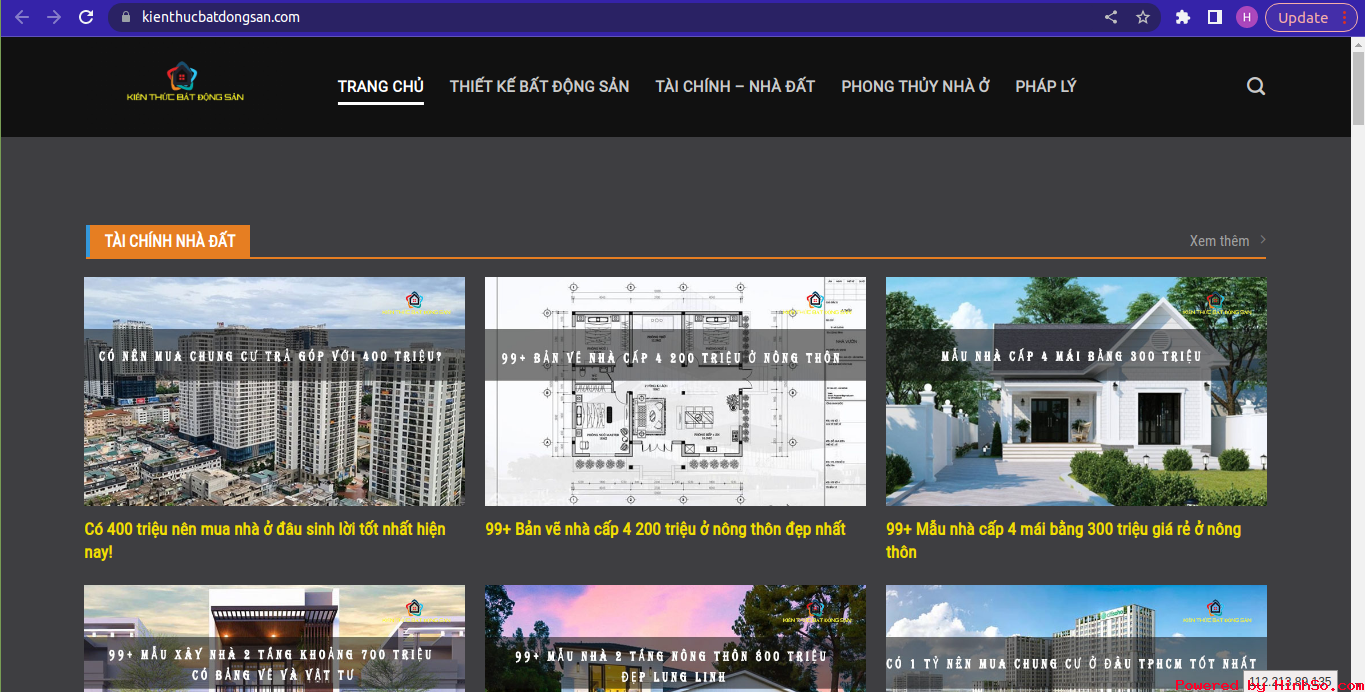
Task: Click the Xem thêm link
Action: (1219, 241)
